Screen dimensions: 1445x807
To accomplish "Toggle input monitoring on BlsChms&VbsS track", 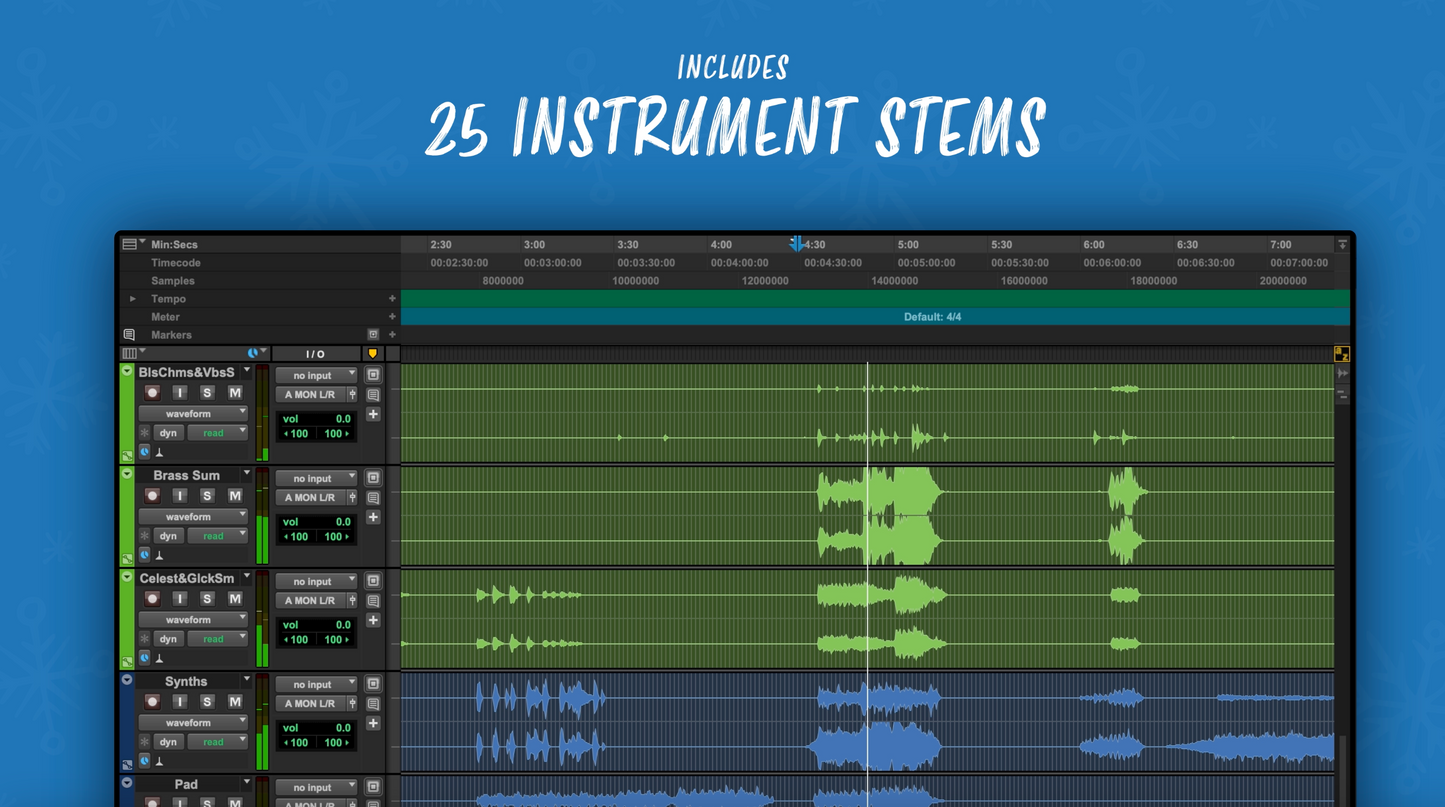I will 180,393.
